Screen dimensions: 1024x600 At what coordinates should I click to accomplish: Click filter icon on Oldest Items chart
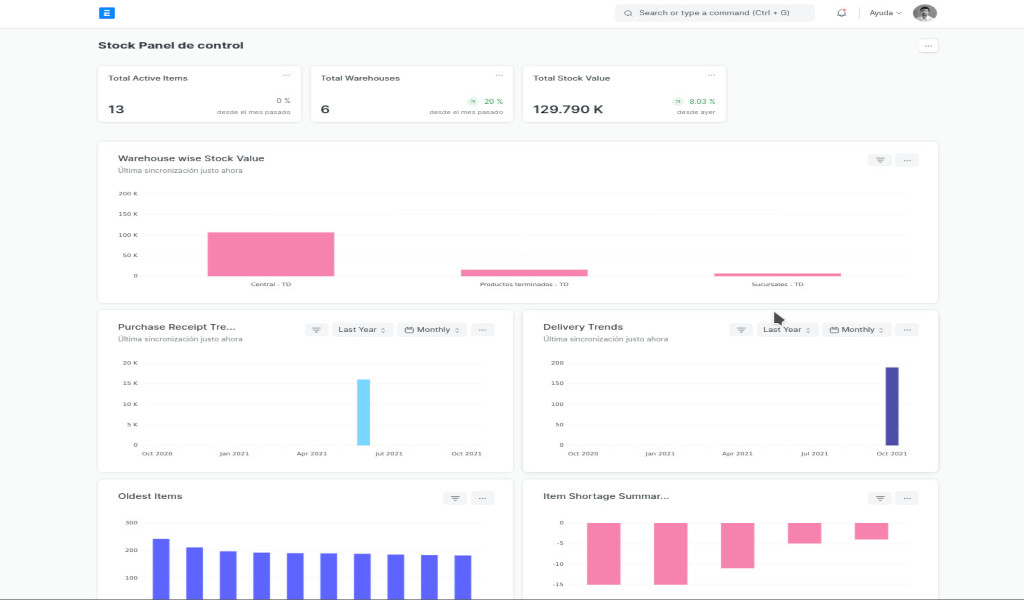(455, 498)
